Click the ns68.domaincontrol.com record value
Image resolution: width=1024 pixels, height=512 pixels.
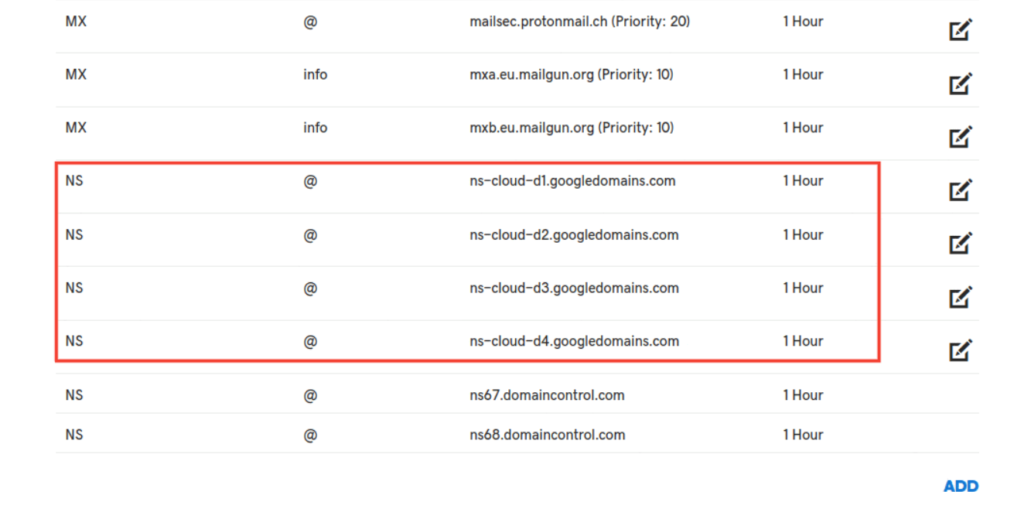[x=547, y=435]
